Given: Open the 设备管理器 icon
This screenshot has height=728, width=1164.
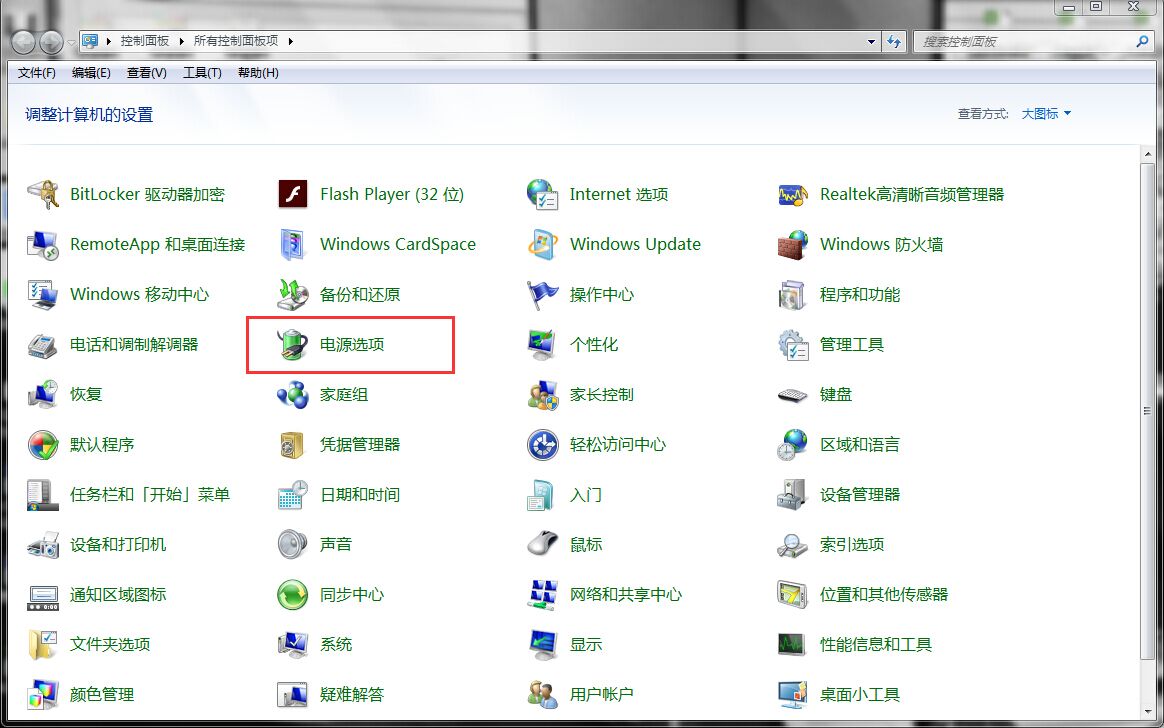Looking at the screenshot, I should point(792,495).
